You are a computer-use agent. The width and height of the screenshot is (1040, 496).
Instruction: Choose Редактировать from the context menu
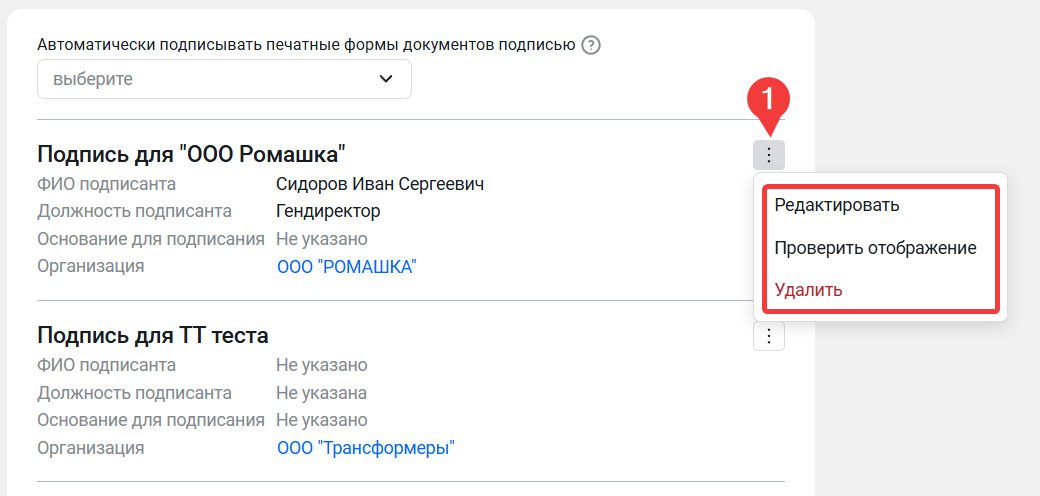[x=837, y=205]
